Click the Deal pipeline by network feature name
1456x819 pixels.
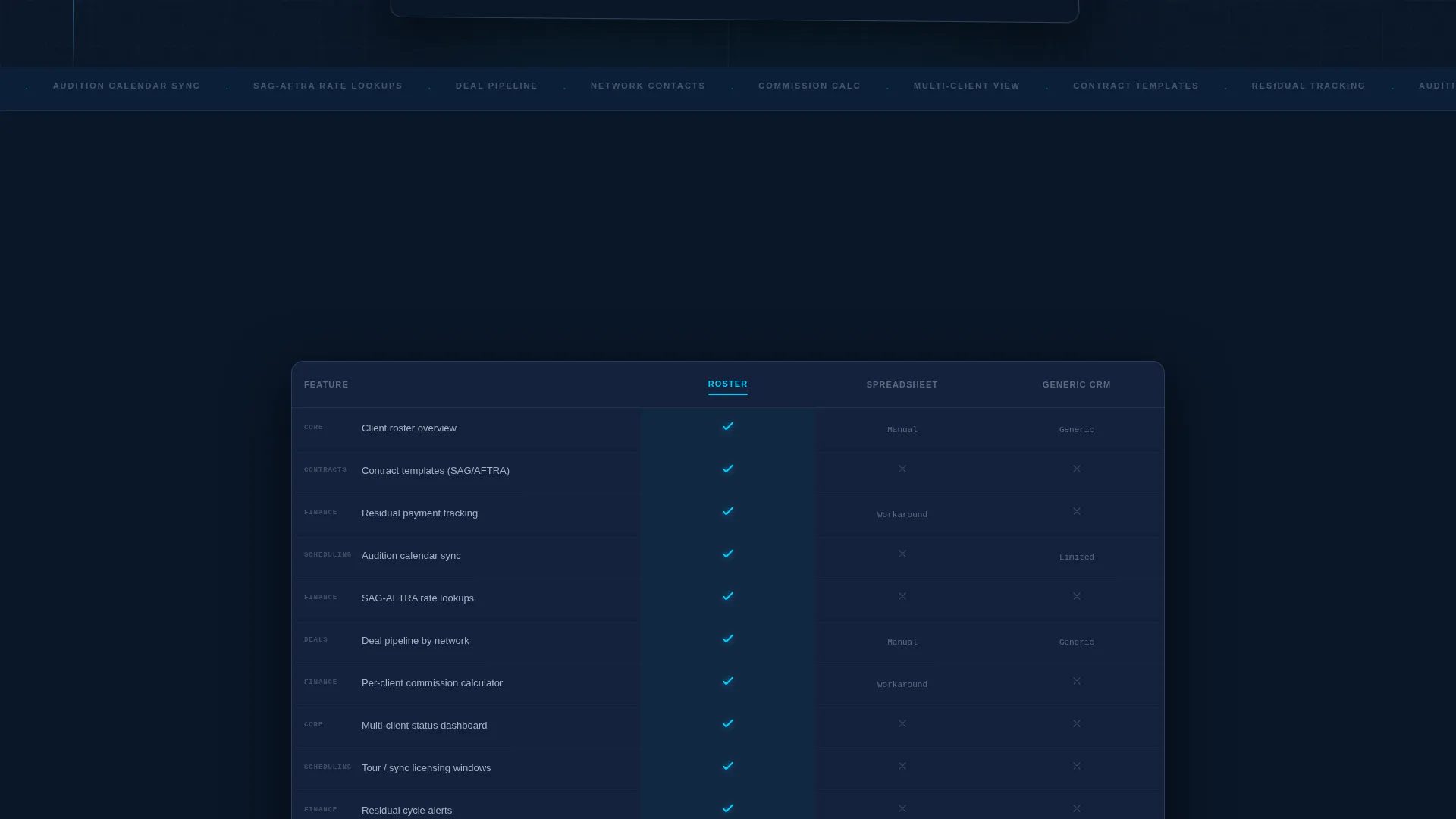(x=416, y=641)
